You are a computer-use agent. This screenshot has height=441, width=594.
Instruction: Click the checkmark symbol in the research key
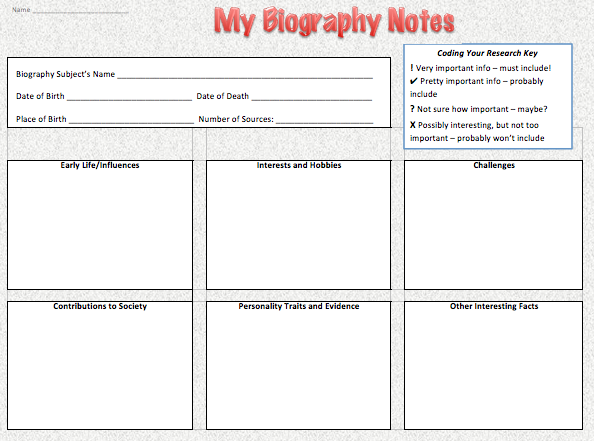pyautogui.click(x=414, y=81)
